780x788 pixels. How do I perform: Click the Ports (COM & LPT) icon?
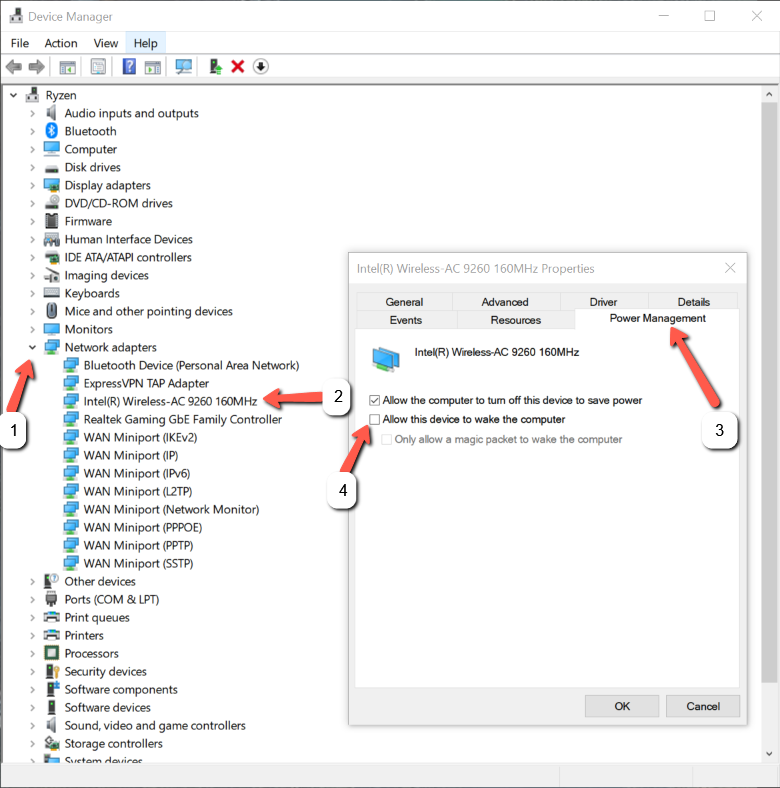click(51, 599)
